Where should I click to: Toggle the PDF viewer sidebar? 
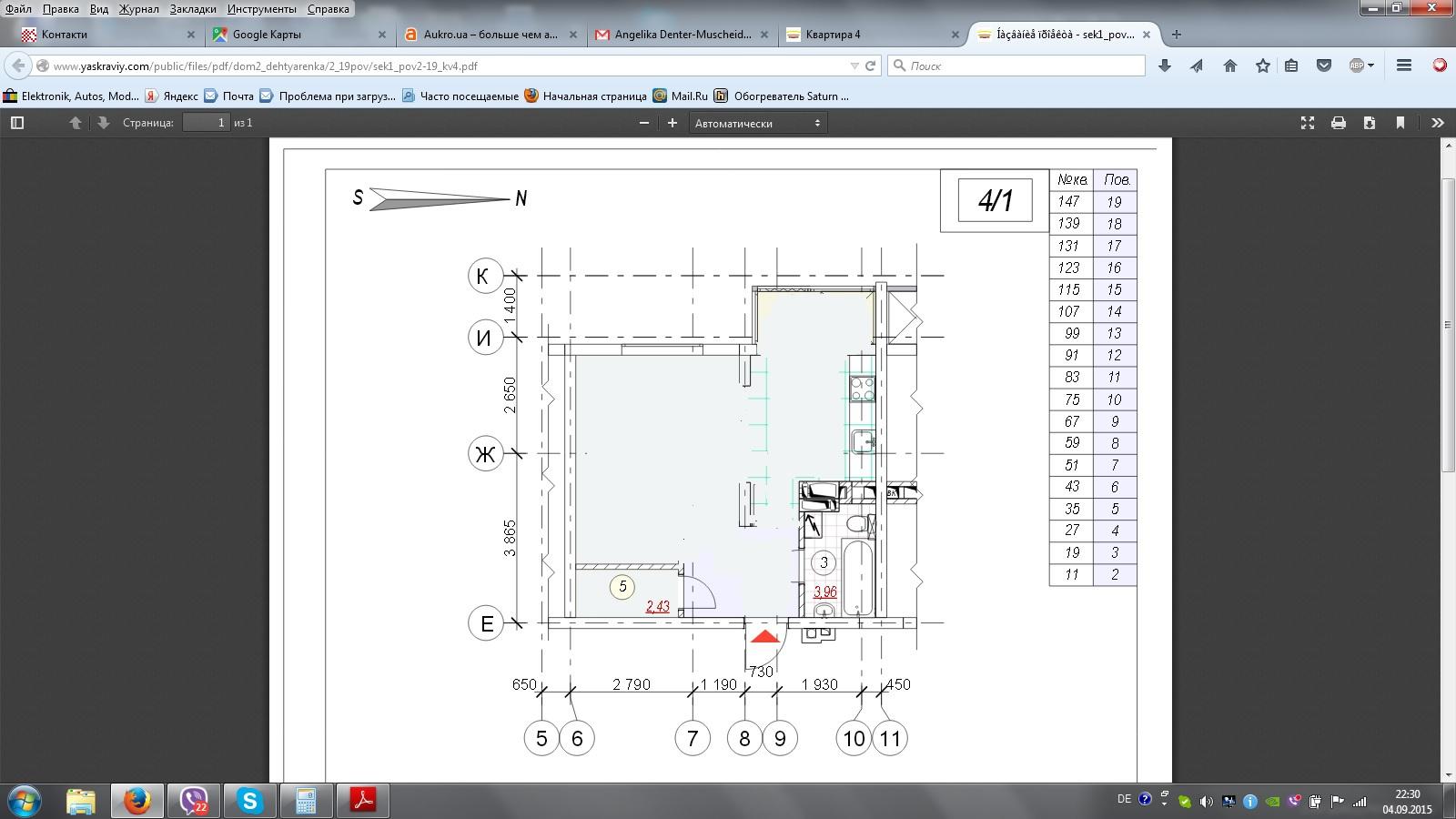(x=16, y=123)
